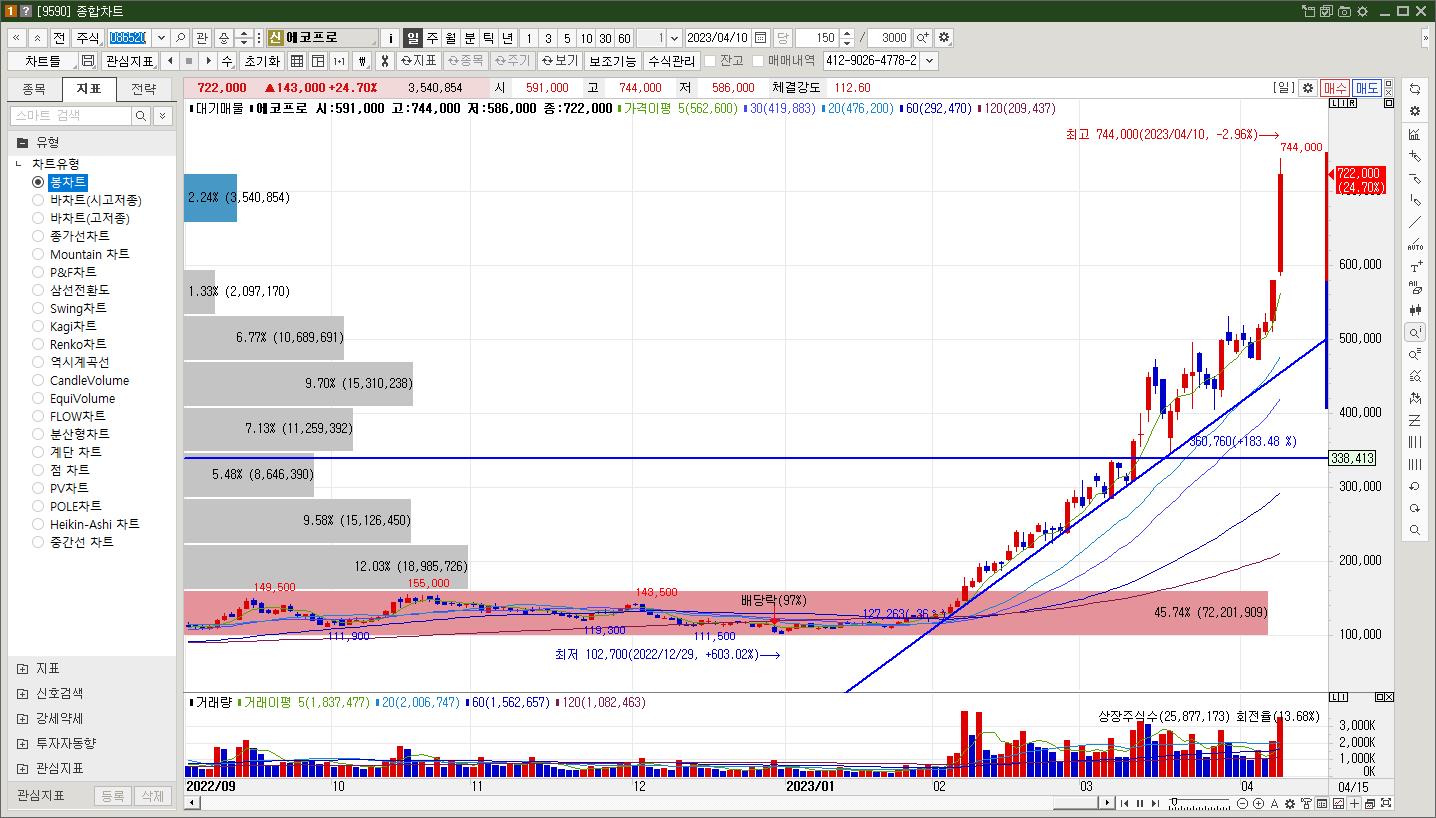
Task: Enable the 매매내역 checkbox
Action: [758, 61]
